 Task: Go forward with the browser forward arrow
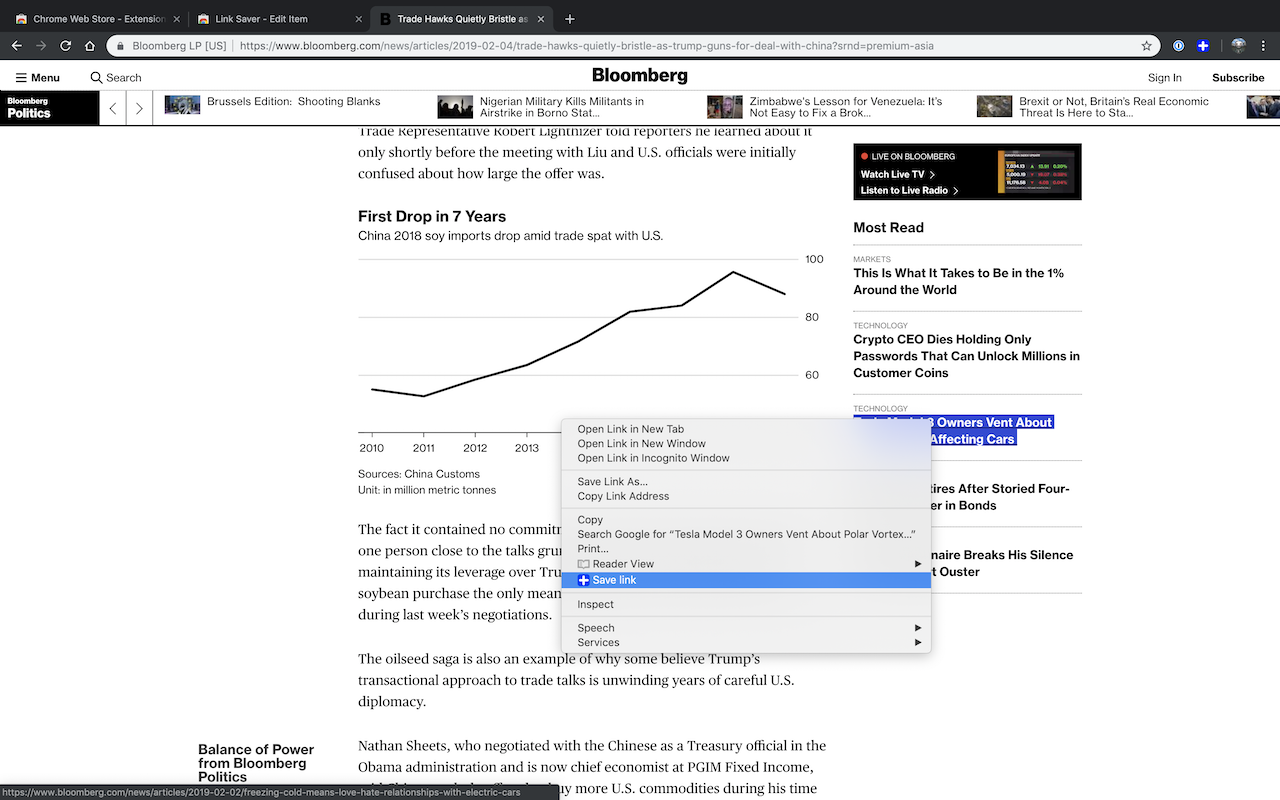[41, 46]
